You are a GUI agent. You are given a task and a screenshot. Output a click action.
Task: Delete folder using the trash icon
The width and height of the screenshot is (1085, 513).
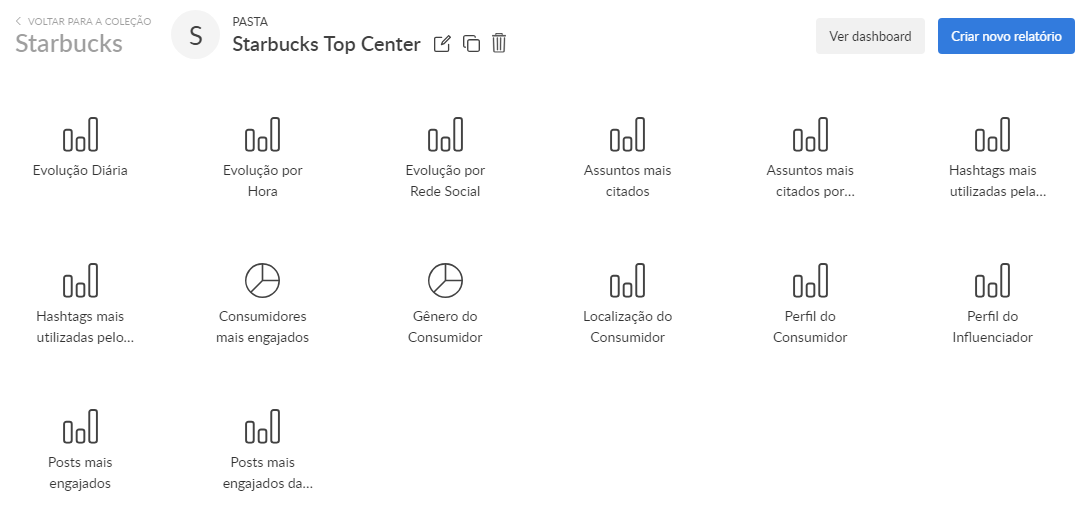tap(499, 44)
